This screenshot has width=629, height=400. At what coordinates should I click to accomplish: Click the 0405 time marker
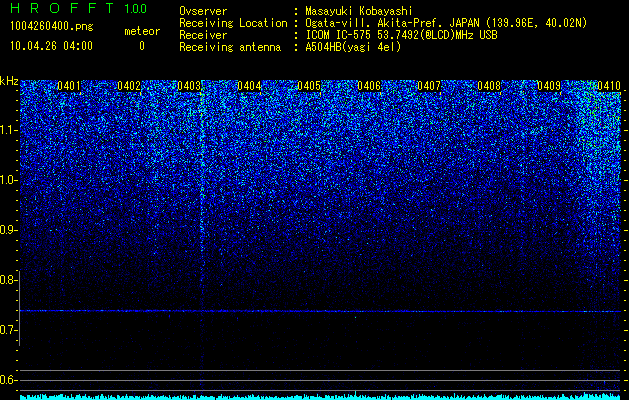click(x=309, y=86)
